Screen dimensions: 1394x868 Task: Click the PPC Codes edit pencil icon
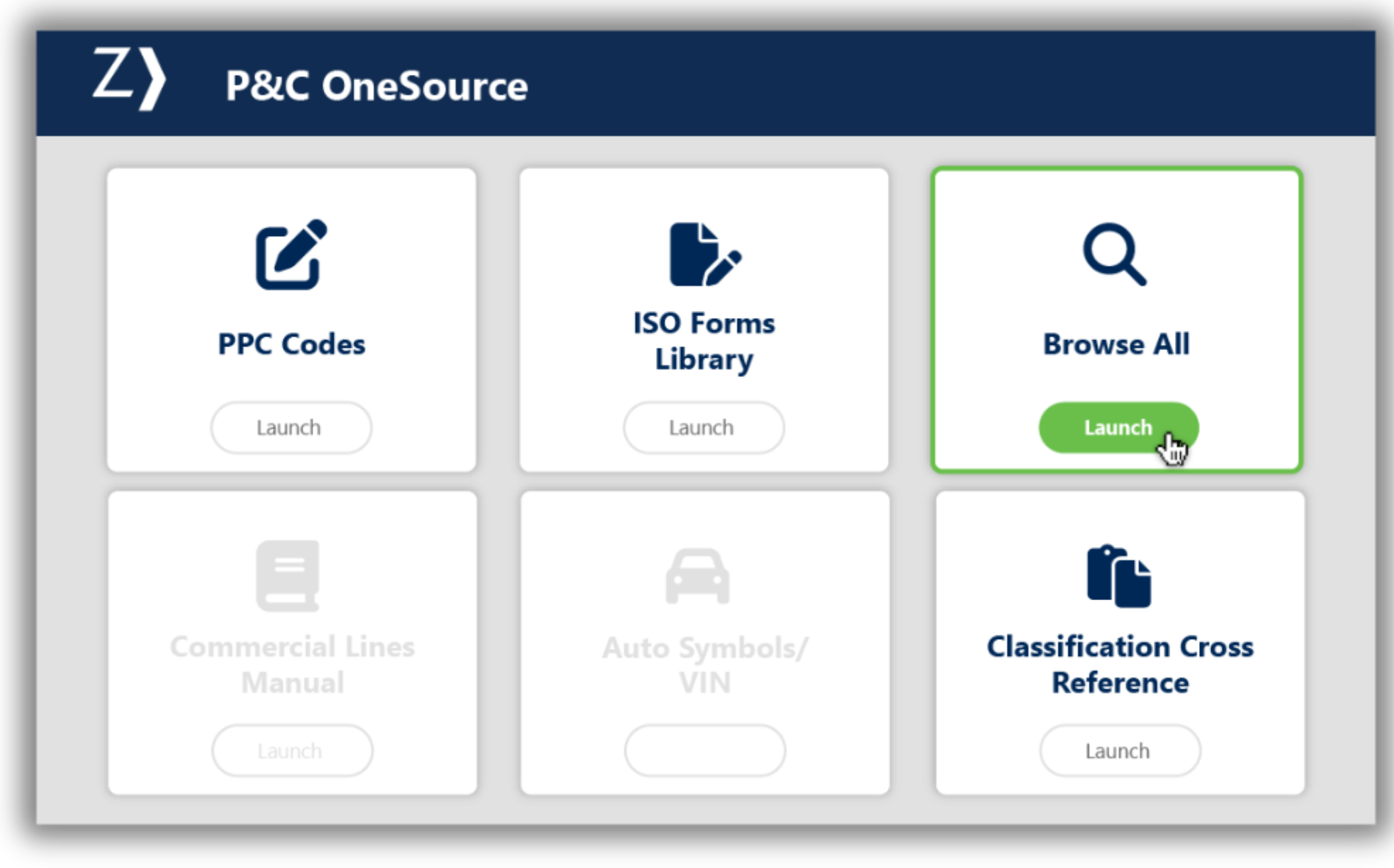coord(291,254)
